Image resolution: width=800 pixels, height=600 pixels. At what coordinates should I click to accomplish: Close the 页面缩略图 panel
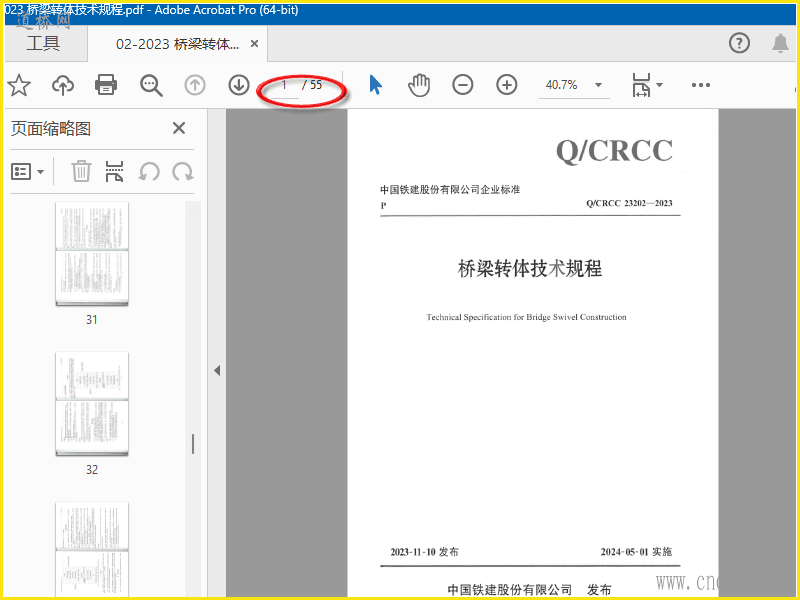[179, 128]
